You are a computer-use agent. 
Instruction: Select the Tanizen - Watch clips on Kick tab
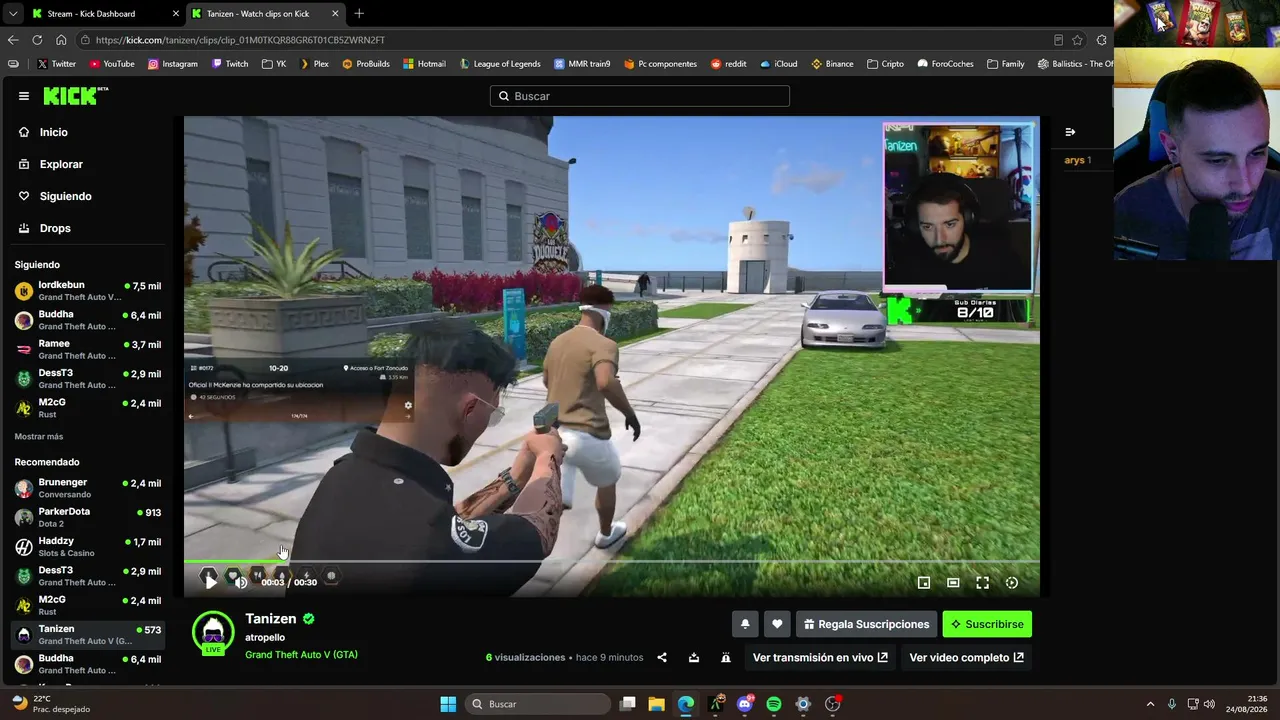(265, 14)
